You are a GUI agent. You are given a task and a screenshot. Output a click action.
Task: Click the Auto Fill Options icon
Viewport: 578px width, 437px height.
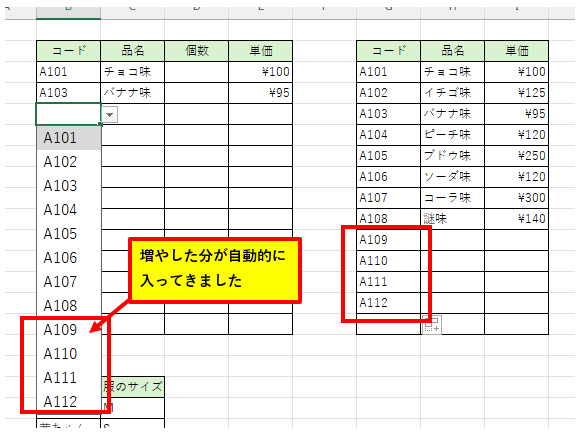tap(432, 325)
